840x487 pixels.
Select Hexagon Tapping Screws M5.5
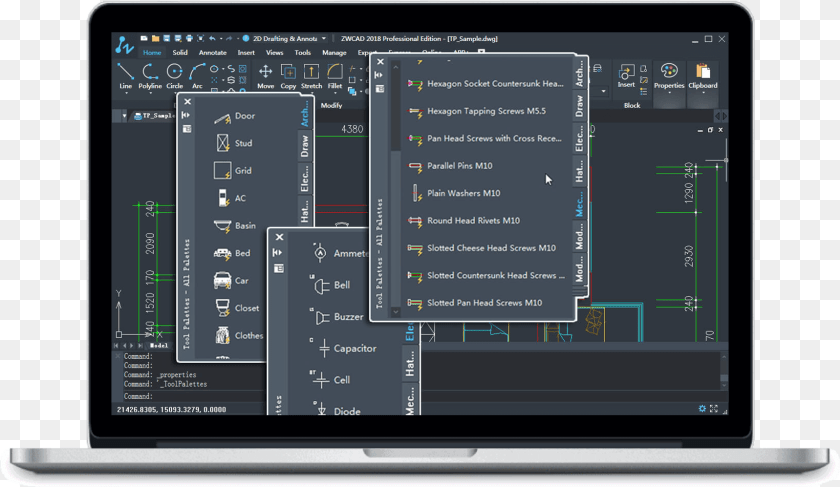click(x=476, y=111)
